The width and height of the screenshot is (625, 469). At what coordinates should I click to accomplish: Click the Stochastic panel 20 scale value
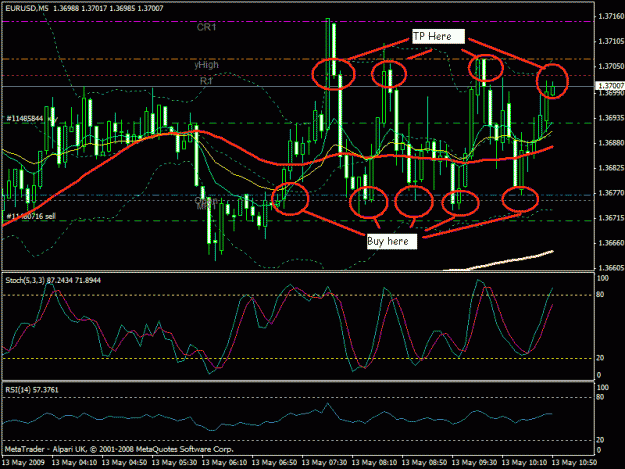(600, 358)
